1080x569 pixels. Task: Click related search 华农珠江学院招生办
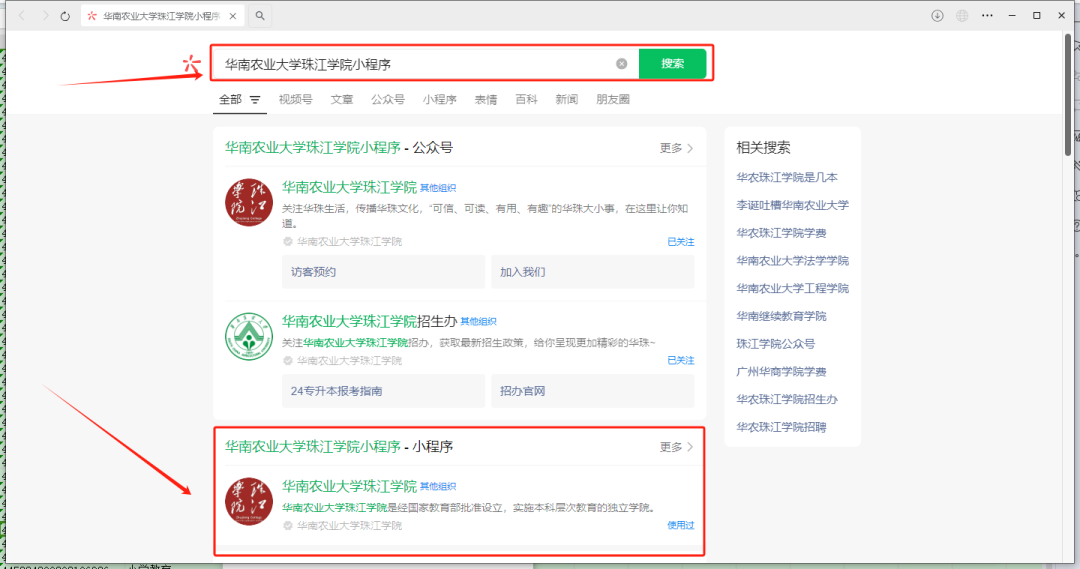pyautogui.click(x=787, y=399)
